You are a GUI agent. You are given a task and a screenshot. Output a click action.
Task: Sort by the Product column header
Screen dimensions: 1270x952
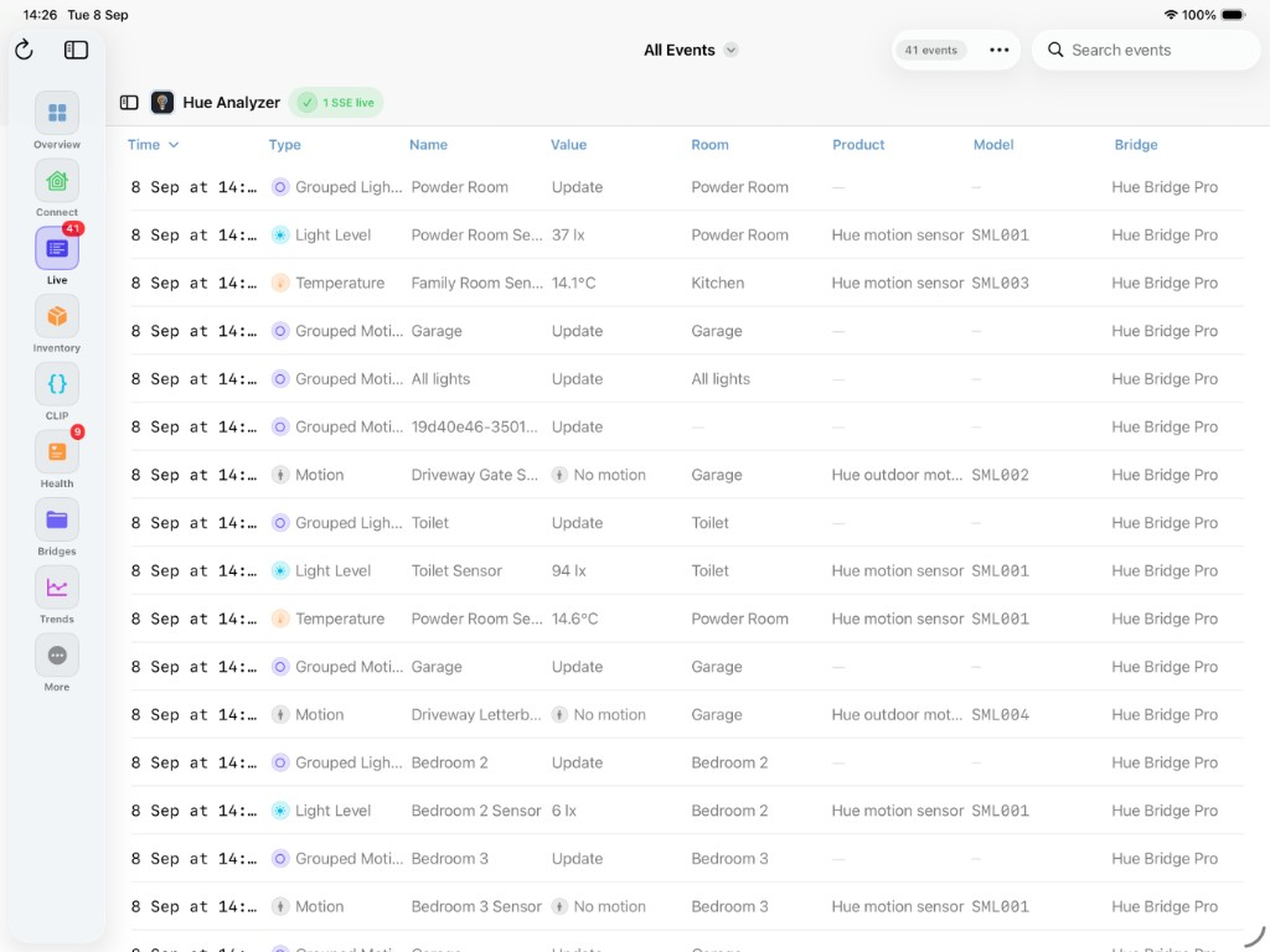tap(858, 145)
